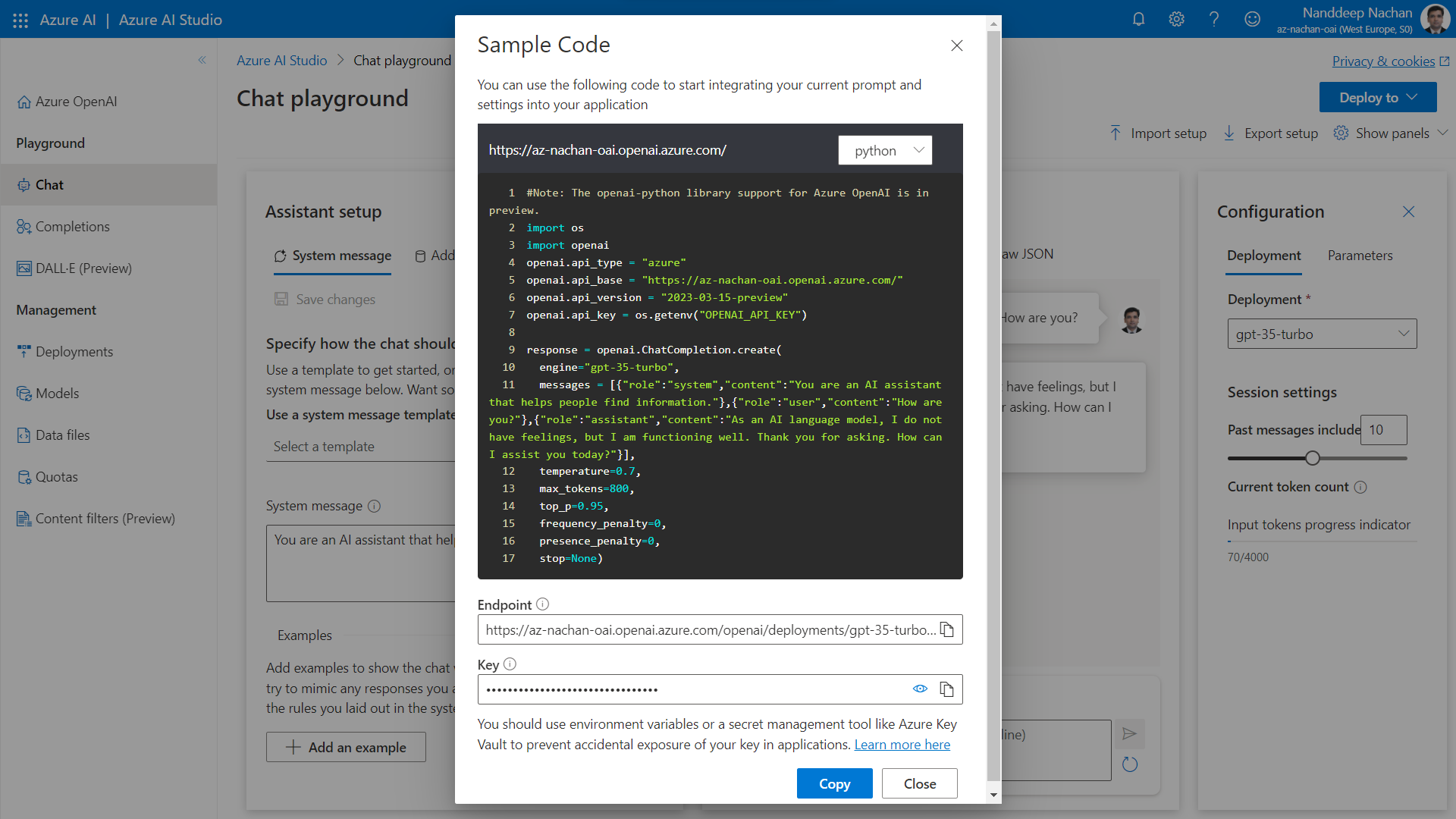1456x819 pixels.
Task: Click the Endpoint info icon
Action: coord(542,604)
